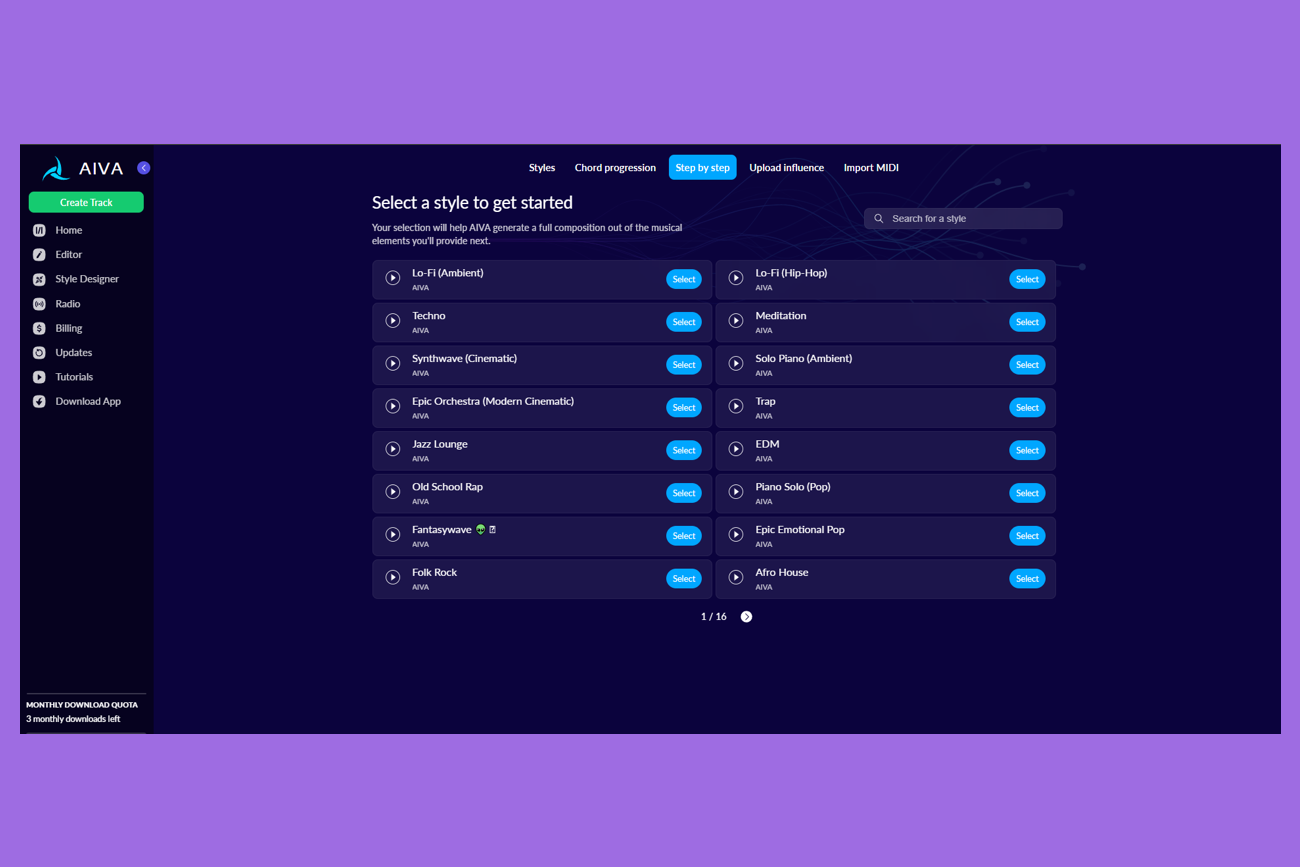
Task: Open the Upload influence tab
Action: coord(786,168)
